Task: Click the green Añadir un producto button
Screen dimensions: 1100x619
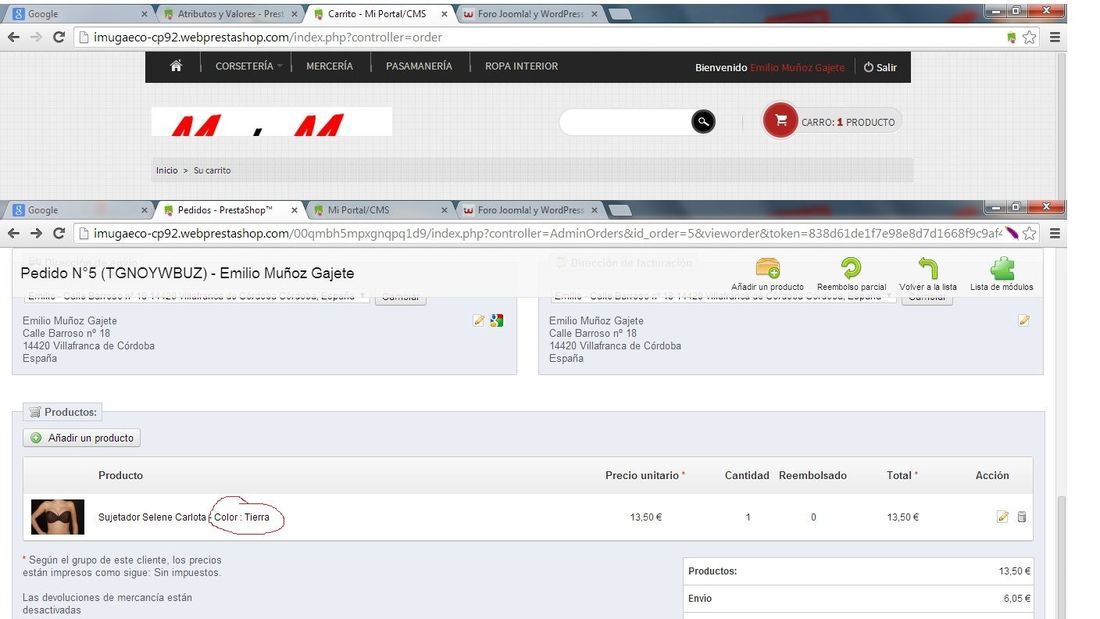Action: (82, 438)
